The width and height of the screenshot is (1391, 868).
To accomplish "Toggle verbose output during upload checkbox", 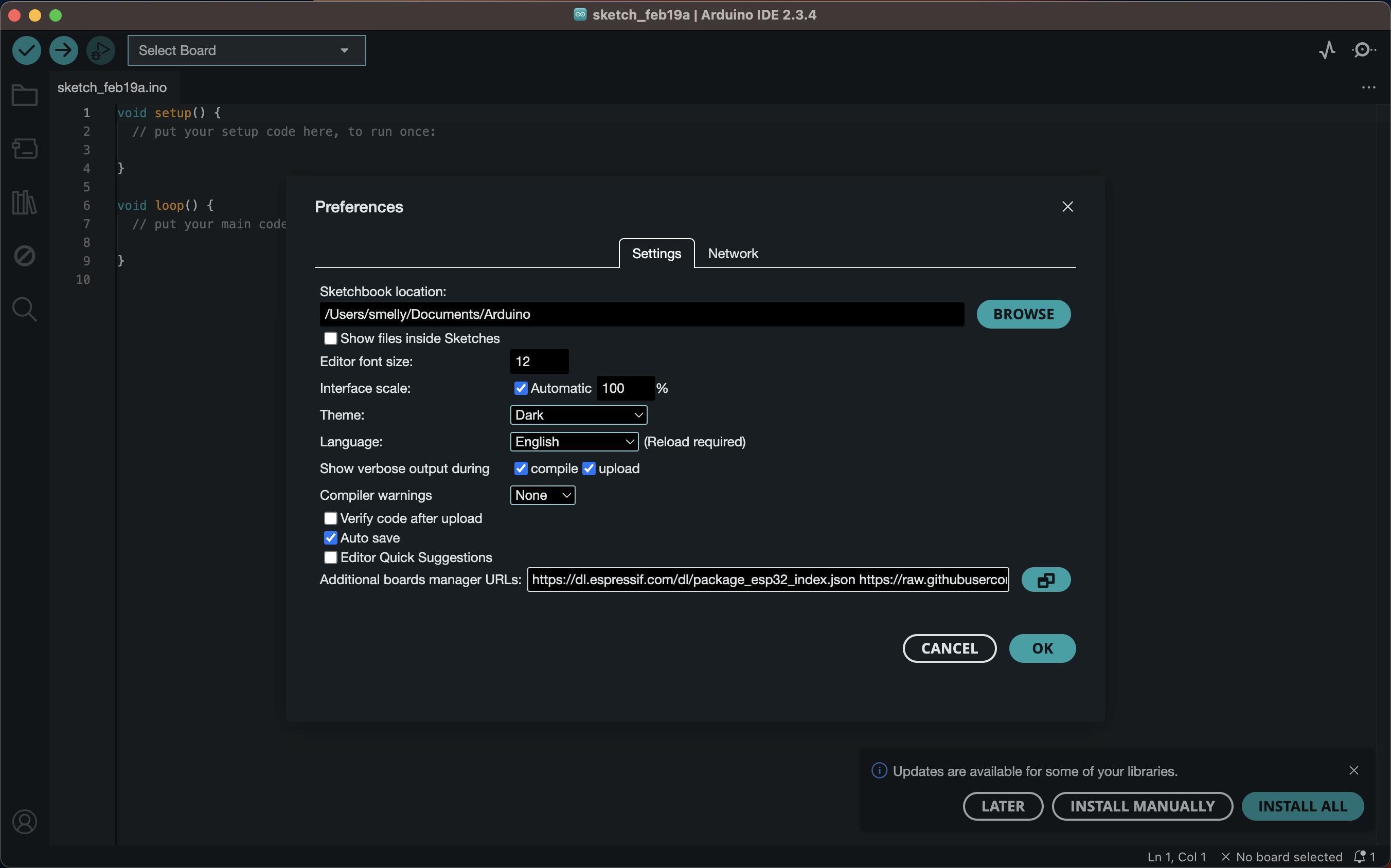I will click(588, 469).
